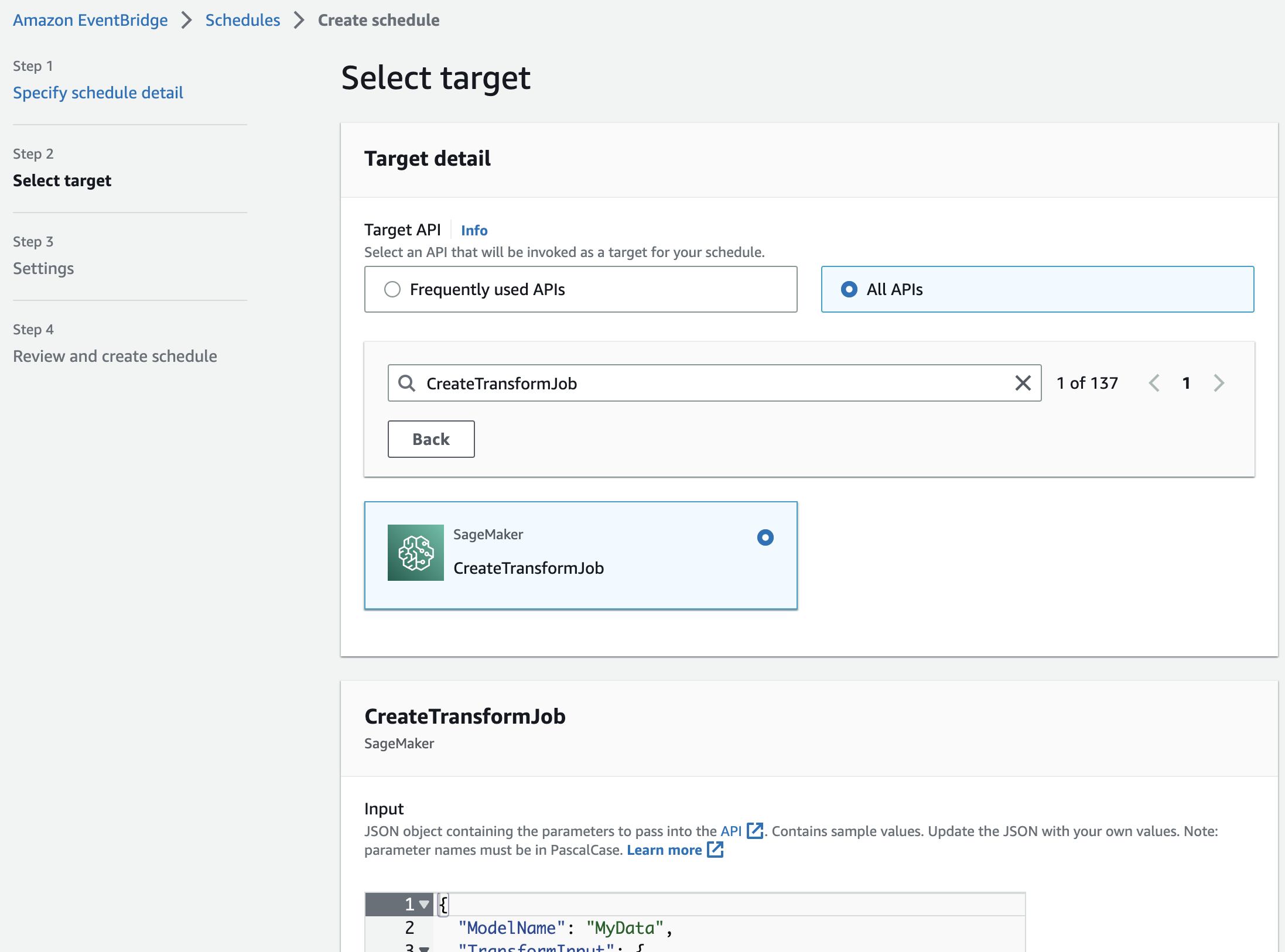Viewport: 1285px width, 952px height.
Task: Open the Learn more link
Action: point(664,850)
